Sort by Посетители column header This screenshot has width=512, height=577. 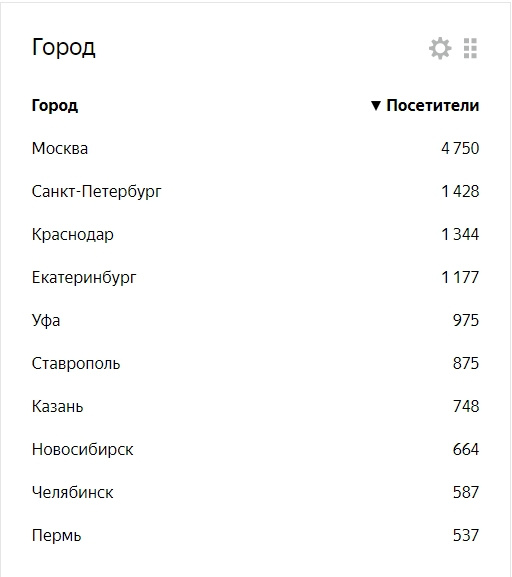coord(432,106)
